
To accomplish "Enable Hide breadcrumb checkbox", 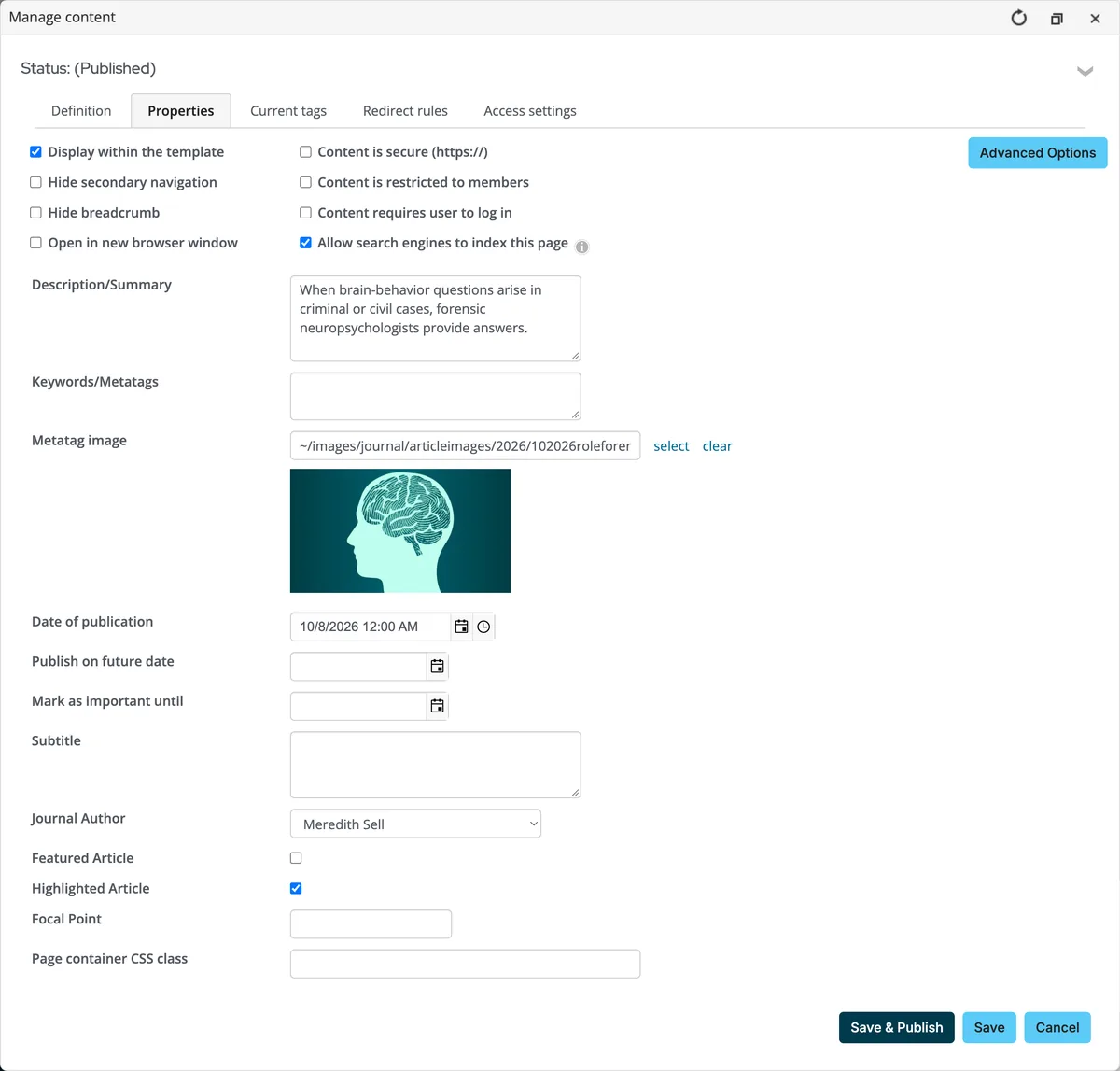I will click(35, 213).
